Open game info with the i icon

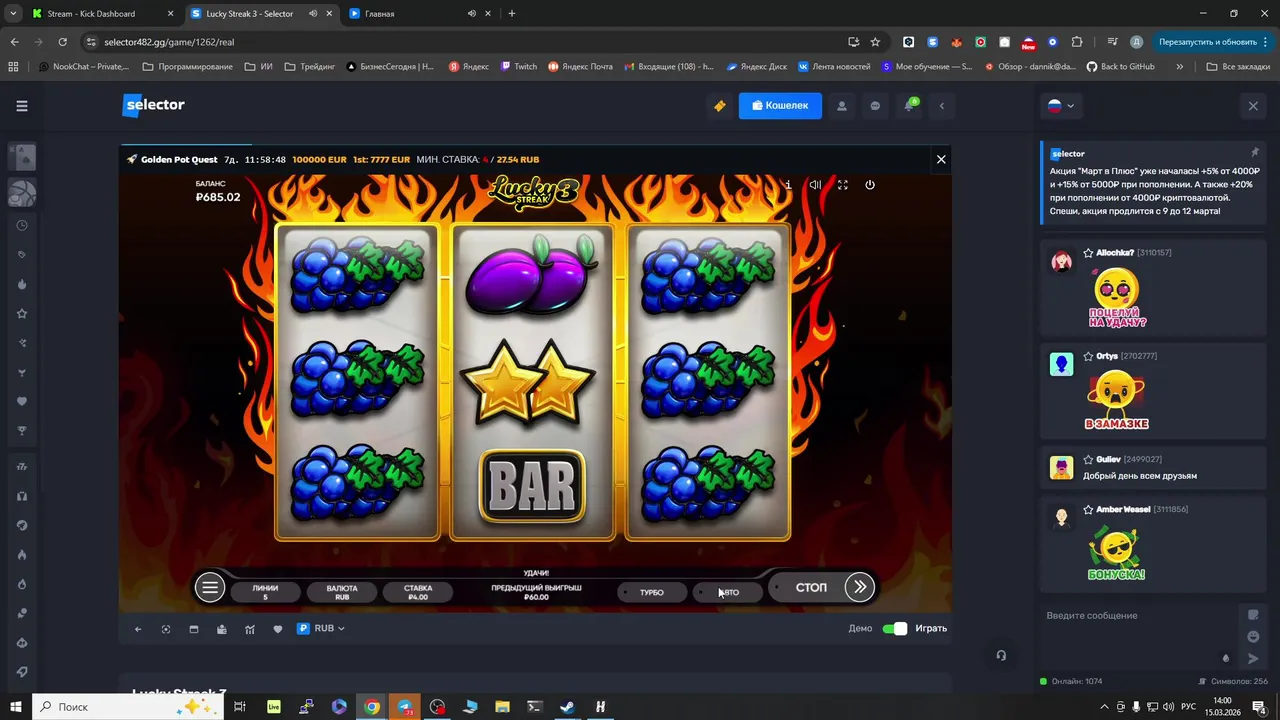(x=788, y=185)
